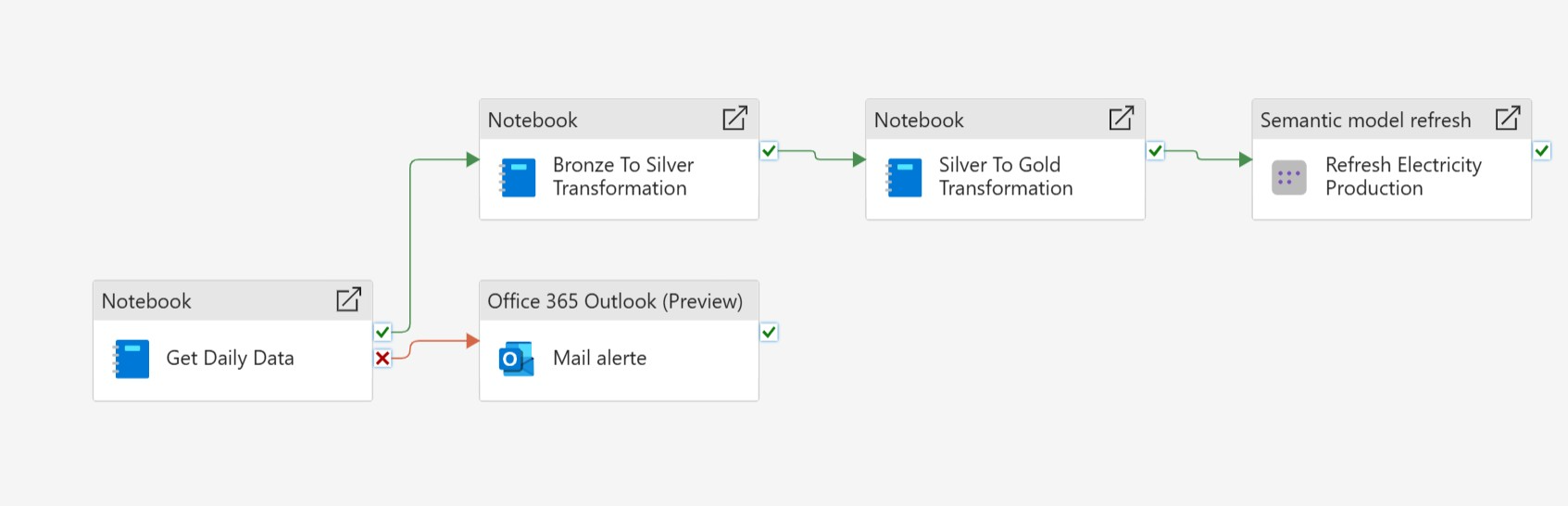Select Refresh Electricity Production on-success checkmark
The image size is (1568, 506).
click(1541, 150)
